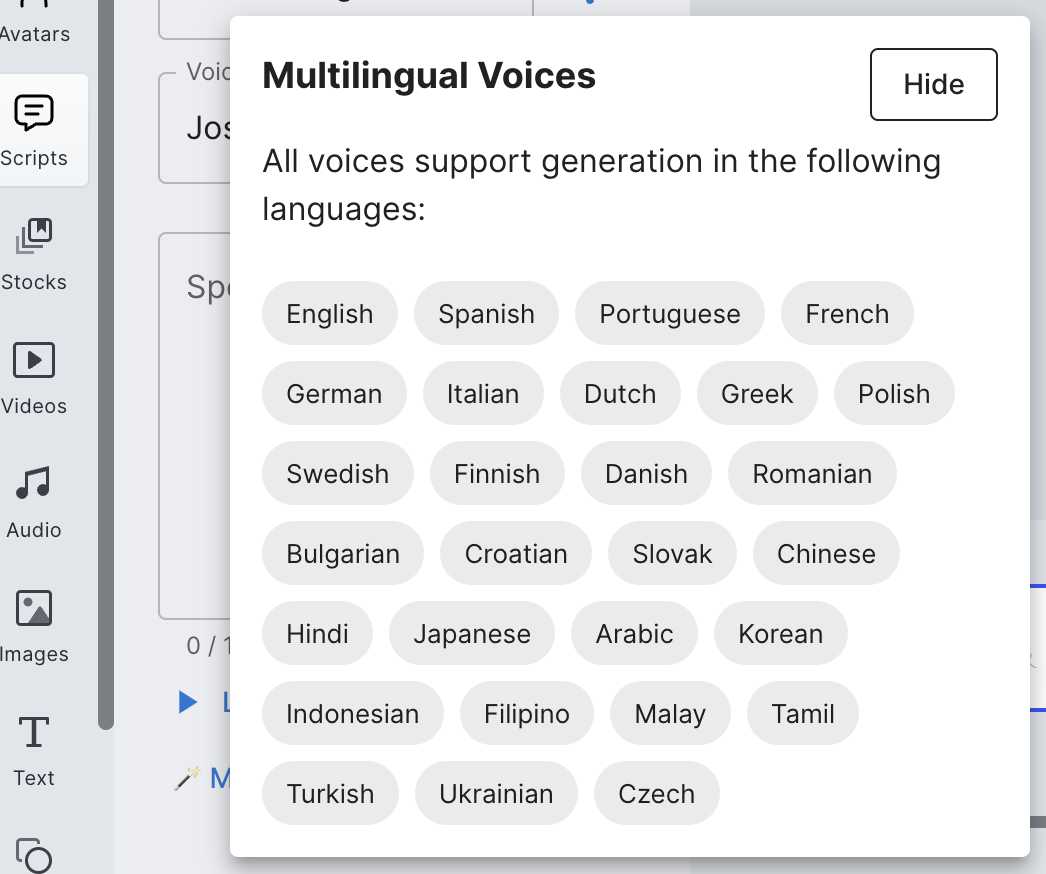
Task: Click the Portuguese language chip
Action: [670, 314]
